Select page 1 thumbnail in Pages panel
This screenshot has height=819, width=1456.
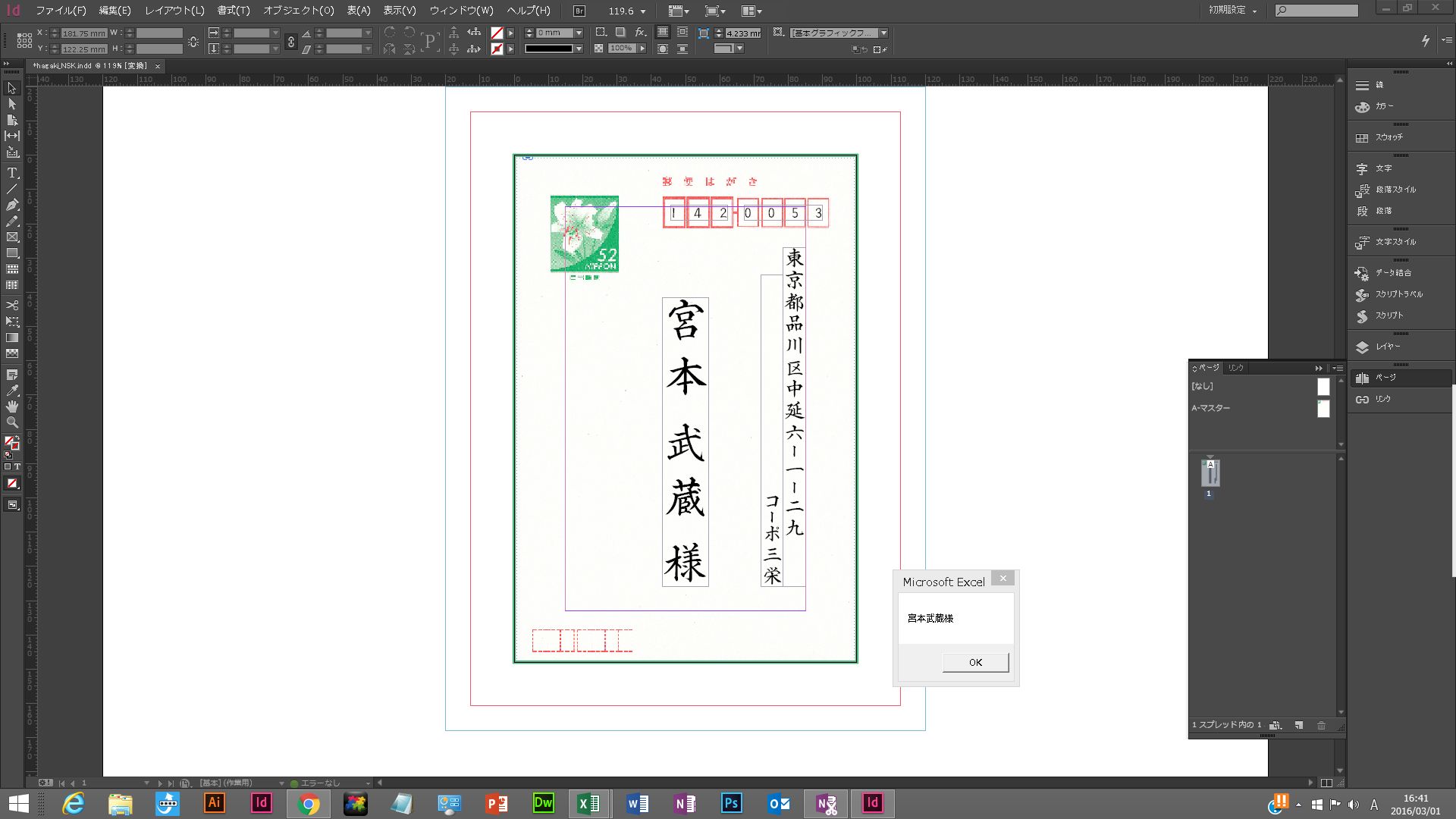tap(1210, 473)
